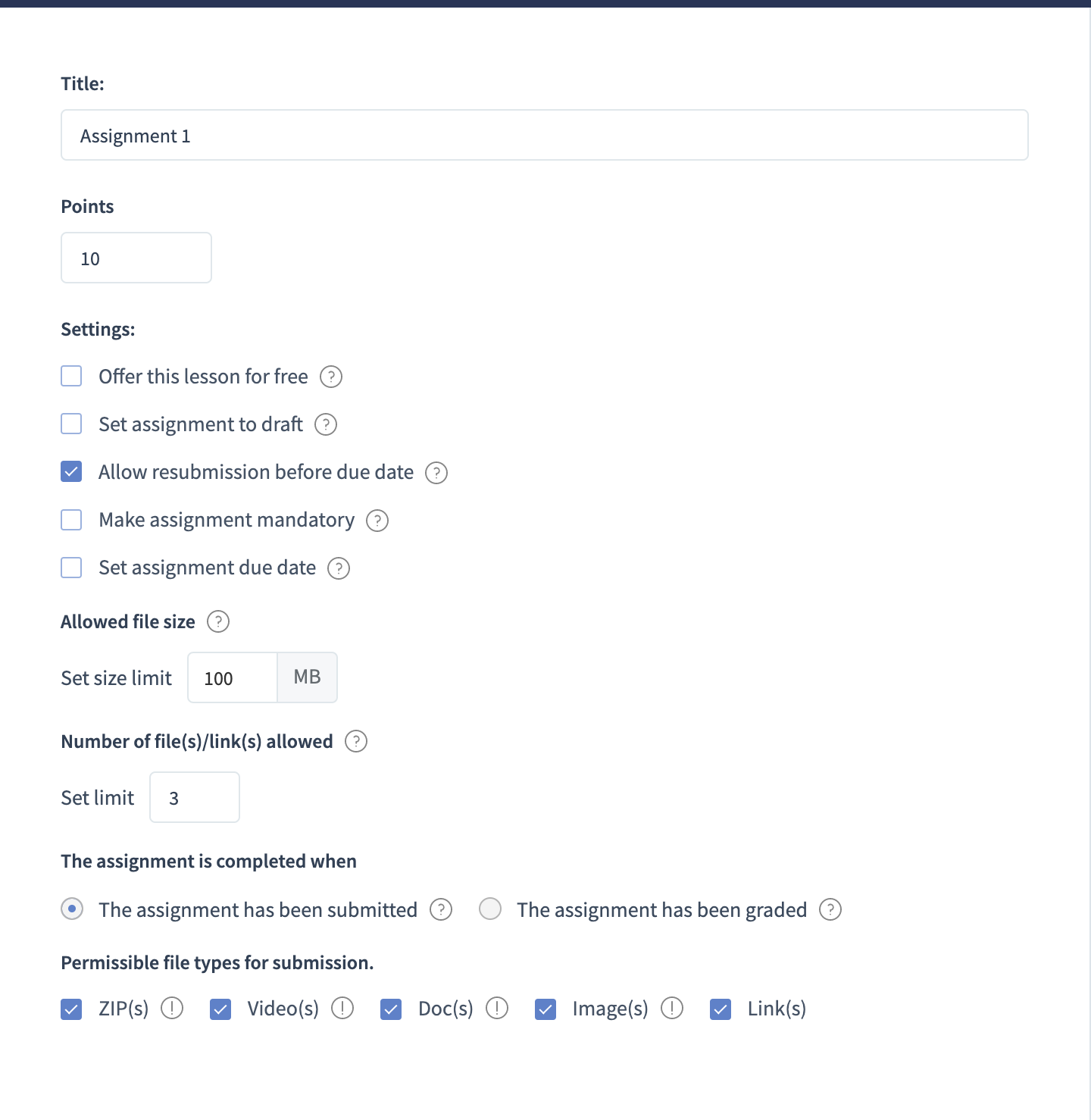Show info for Image(s) file type
This screenshot has width=1091, height=1120.
point(672,1009)
